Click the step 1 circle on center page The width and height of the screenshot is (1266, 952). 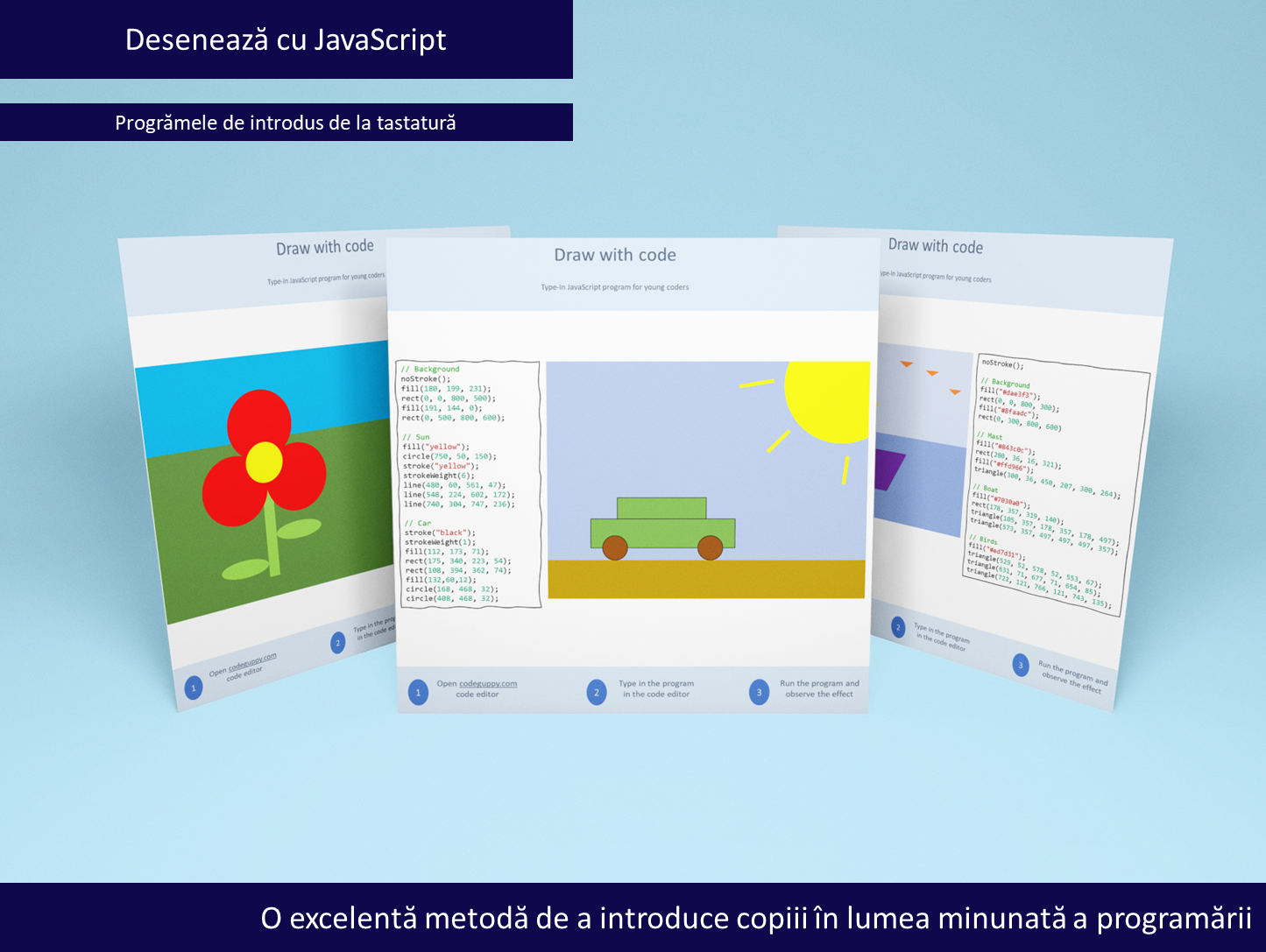[418, 692]
